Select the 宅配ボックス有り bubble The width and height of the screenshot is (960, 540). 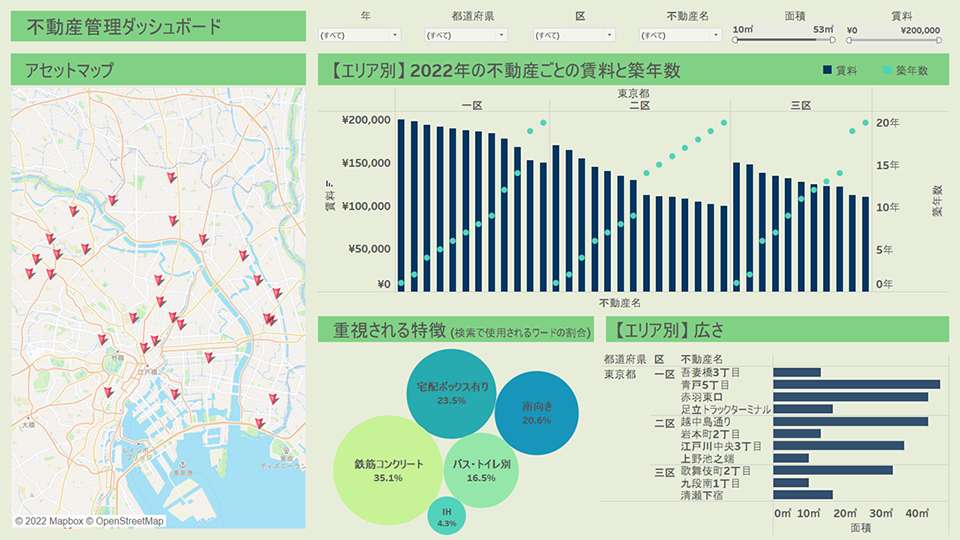click(452, 392)
